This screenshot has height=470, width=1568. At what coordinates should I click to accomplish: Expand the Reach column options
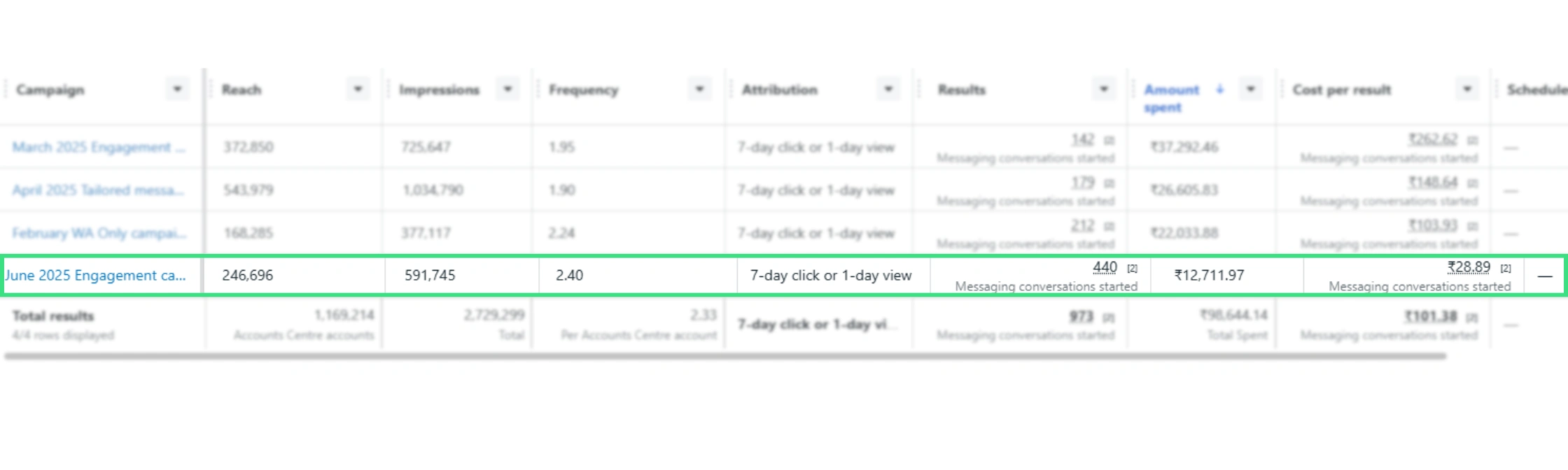(358, 90)
